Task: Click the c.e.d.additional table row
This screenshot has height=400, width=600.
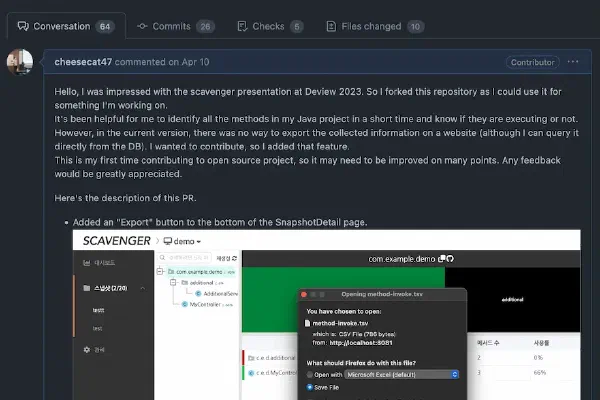Action: [271, 358]
